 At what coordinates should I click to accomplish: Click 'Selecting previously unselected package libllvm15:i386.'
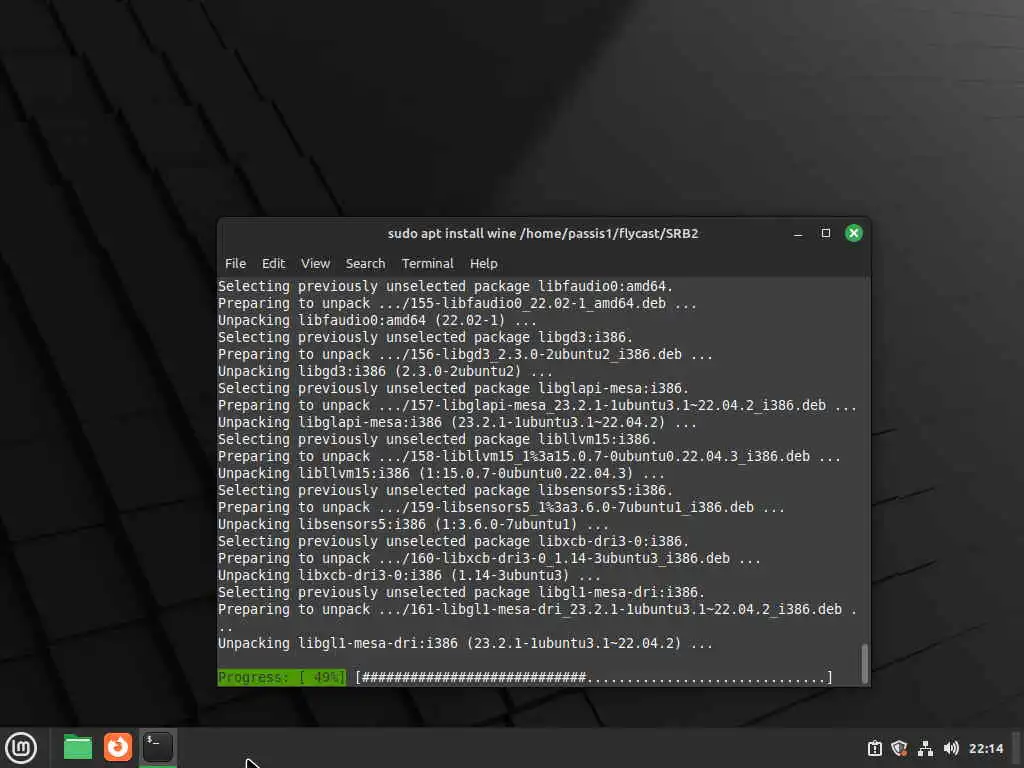[437, 440]
